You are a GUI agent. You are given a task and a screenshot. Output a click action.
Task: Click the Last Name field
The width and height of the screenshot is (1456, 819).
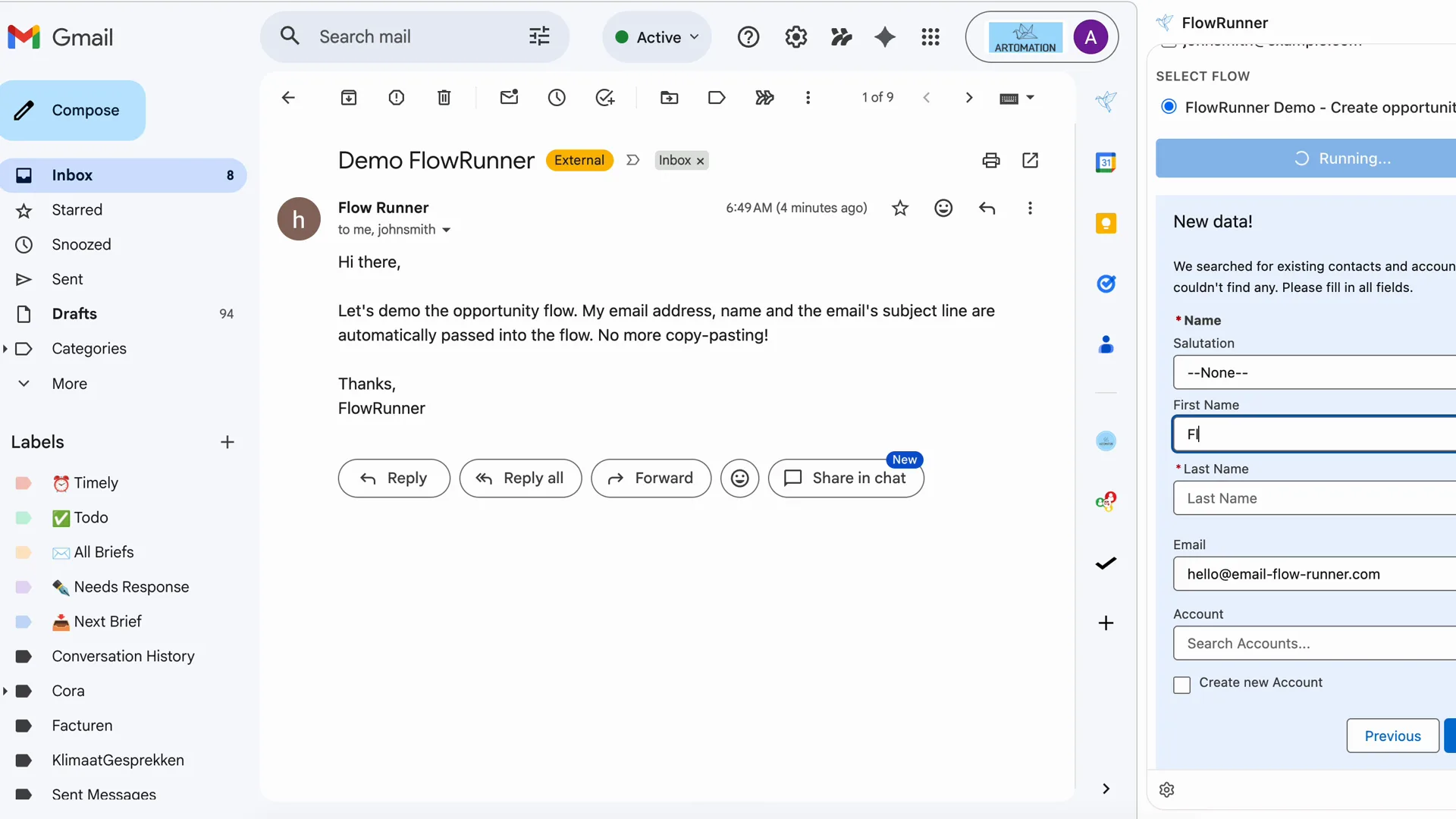coord(1314,498)
